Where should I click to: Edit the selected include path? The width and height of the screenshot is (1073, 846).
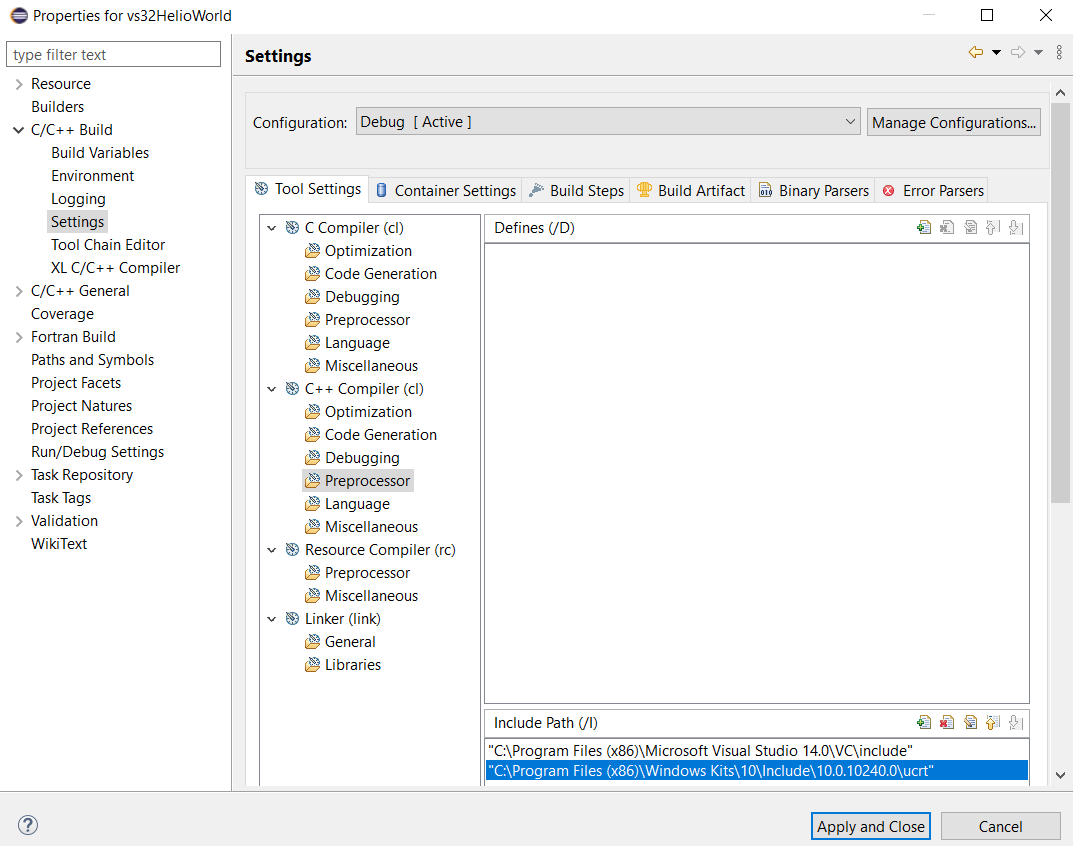pos(970,722)
